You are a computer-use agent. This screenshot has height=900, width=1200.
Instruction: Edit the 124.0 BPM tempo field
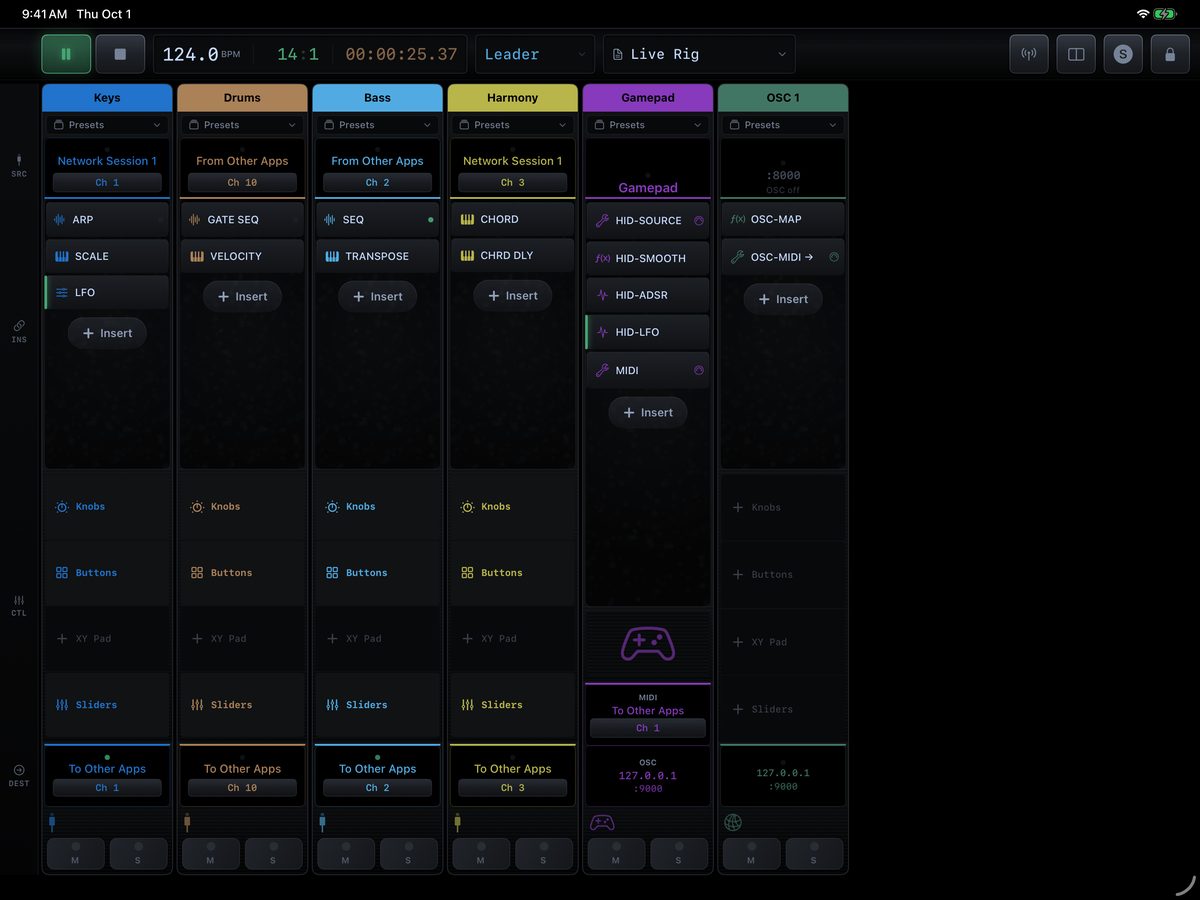[201, 54]
